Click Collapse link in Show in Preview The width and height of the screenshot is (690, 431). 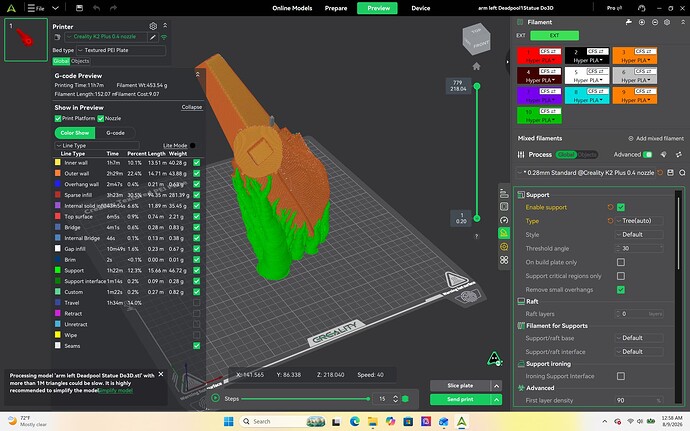191,107
